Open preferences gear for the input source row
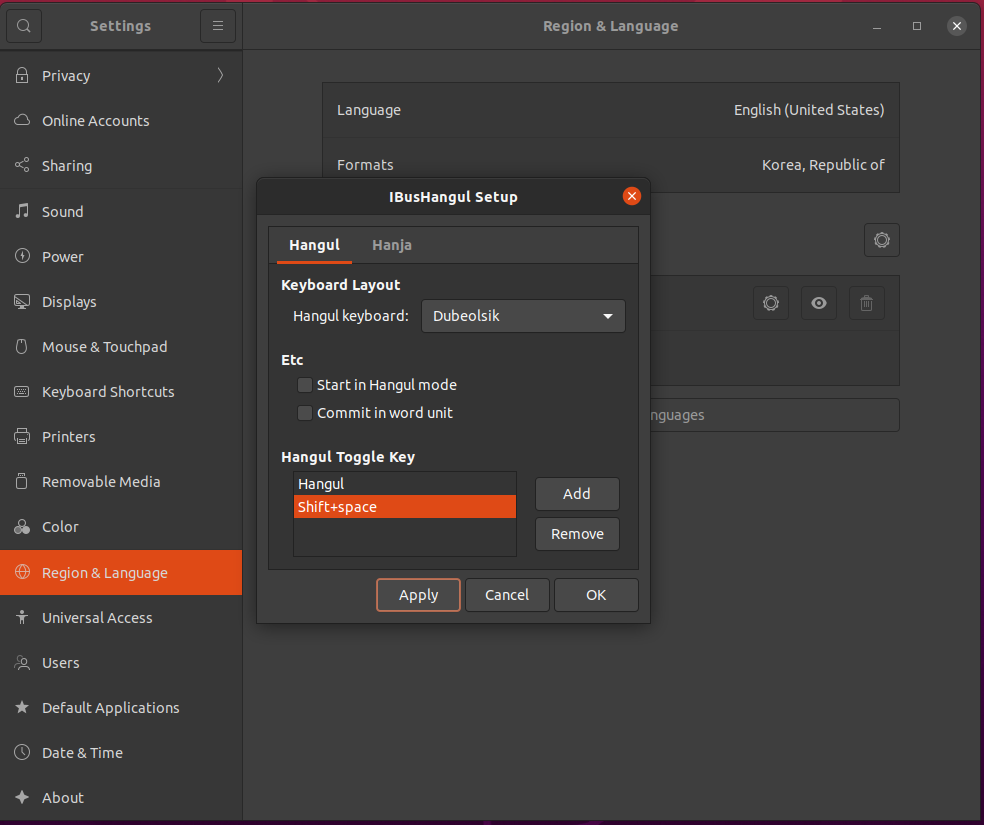984x825 pixels. tap(771, 303)
